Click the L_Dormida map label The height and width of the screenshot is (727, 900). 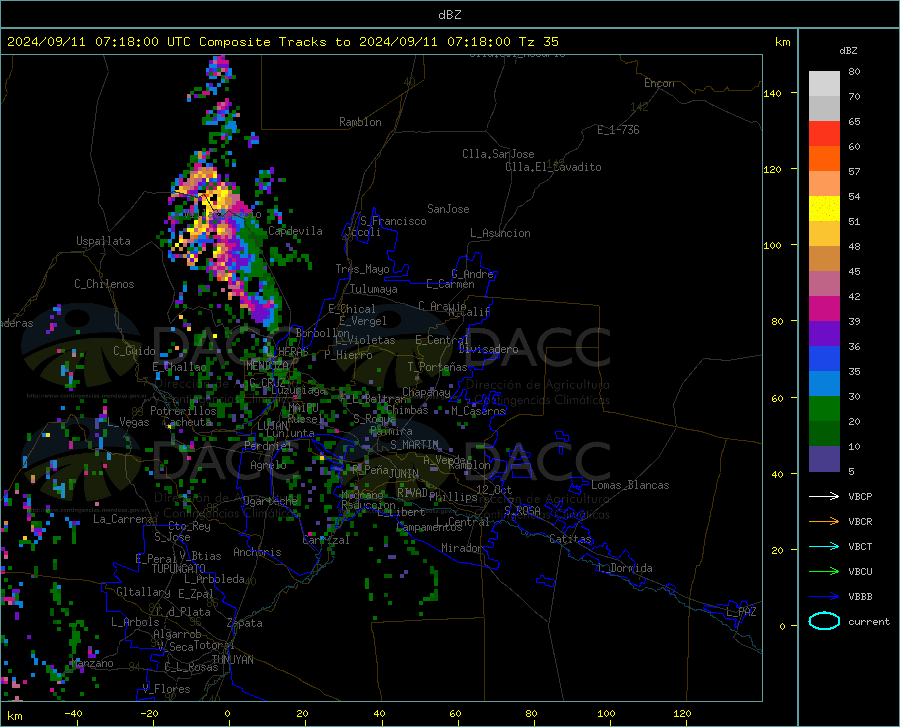tap(625, 568)
